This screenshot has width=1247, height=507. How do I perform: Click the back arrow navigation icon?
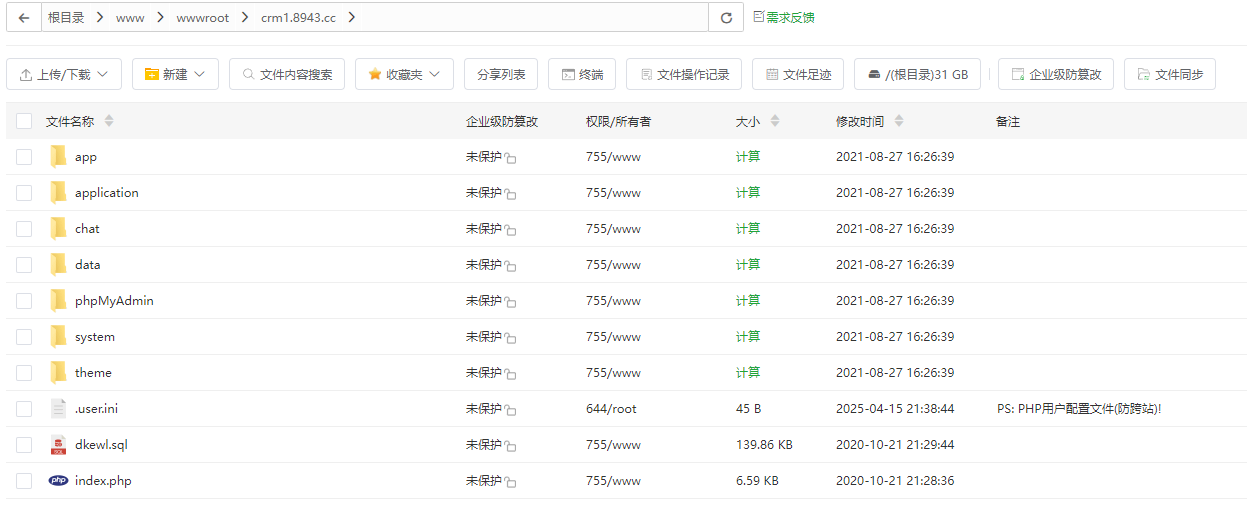pyautogui.click(x=23, y=18)
